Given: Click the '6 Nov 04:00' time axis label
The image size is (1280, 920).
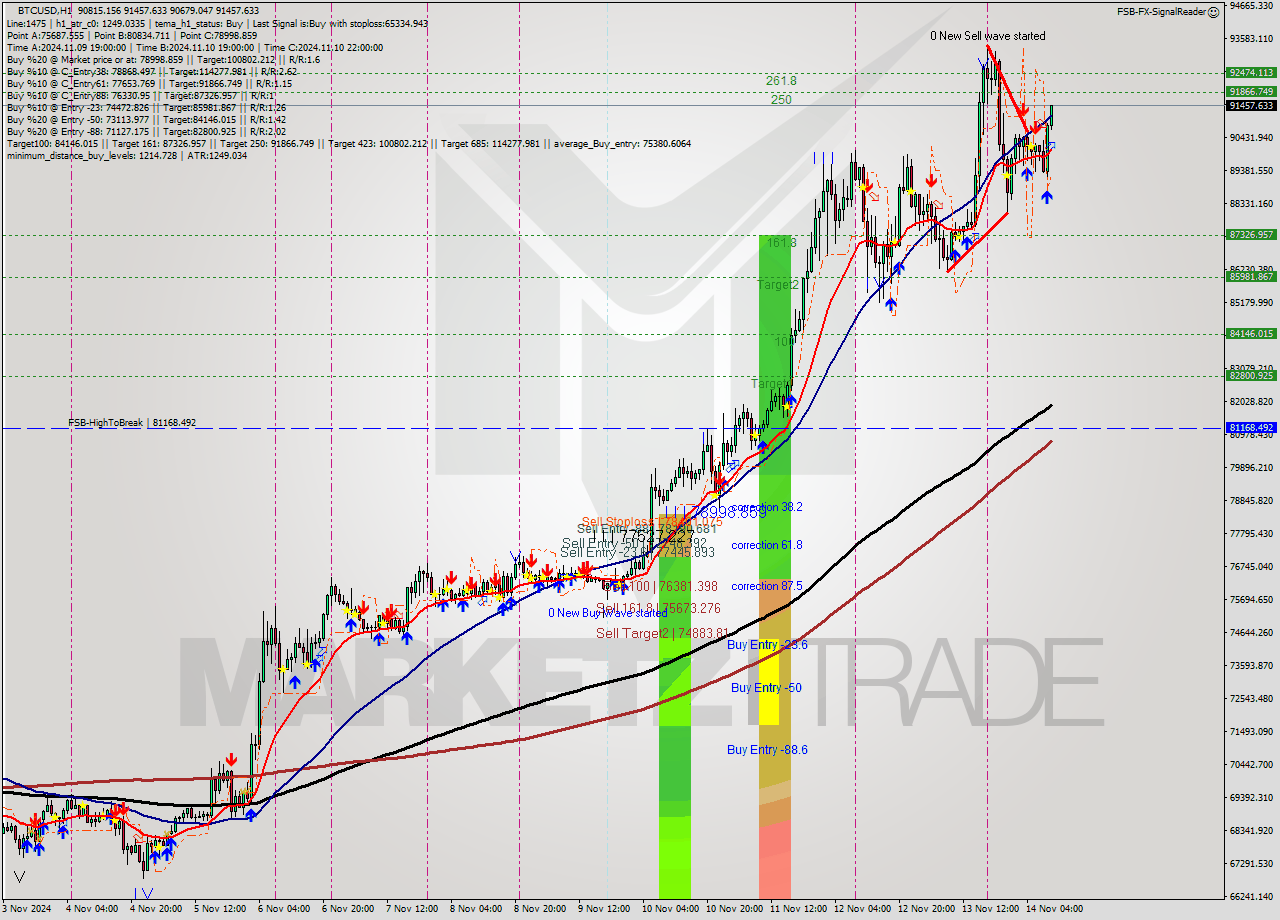Looking at the screenshot, I should coord(282,909).
